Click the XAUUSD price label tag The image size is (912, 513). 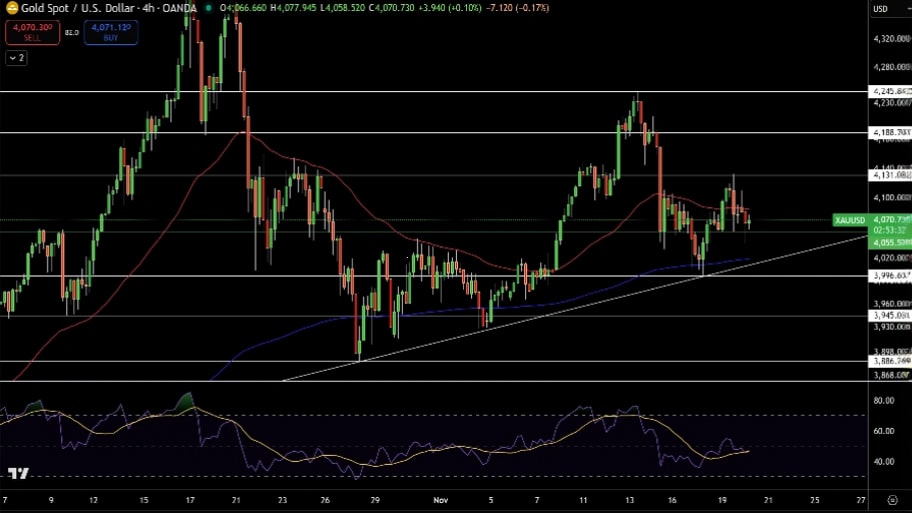click(849, 219)
